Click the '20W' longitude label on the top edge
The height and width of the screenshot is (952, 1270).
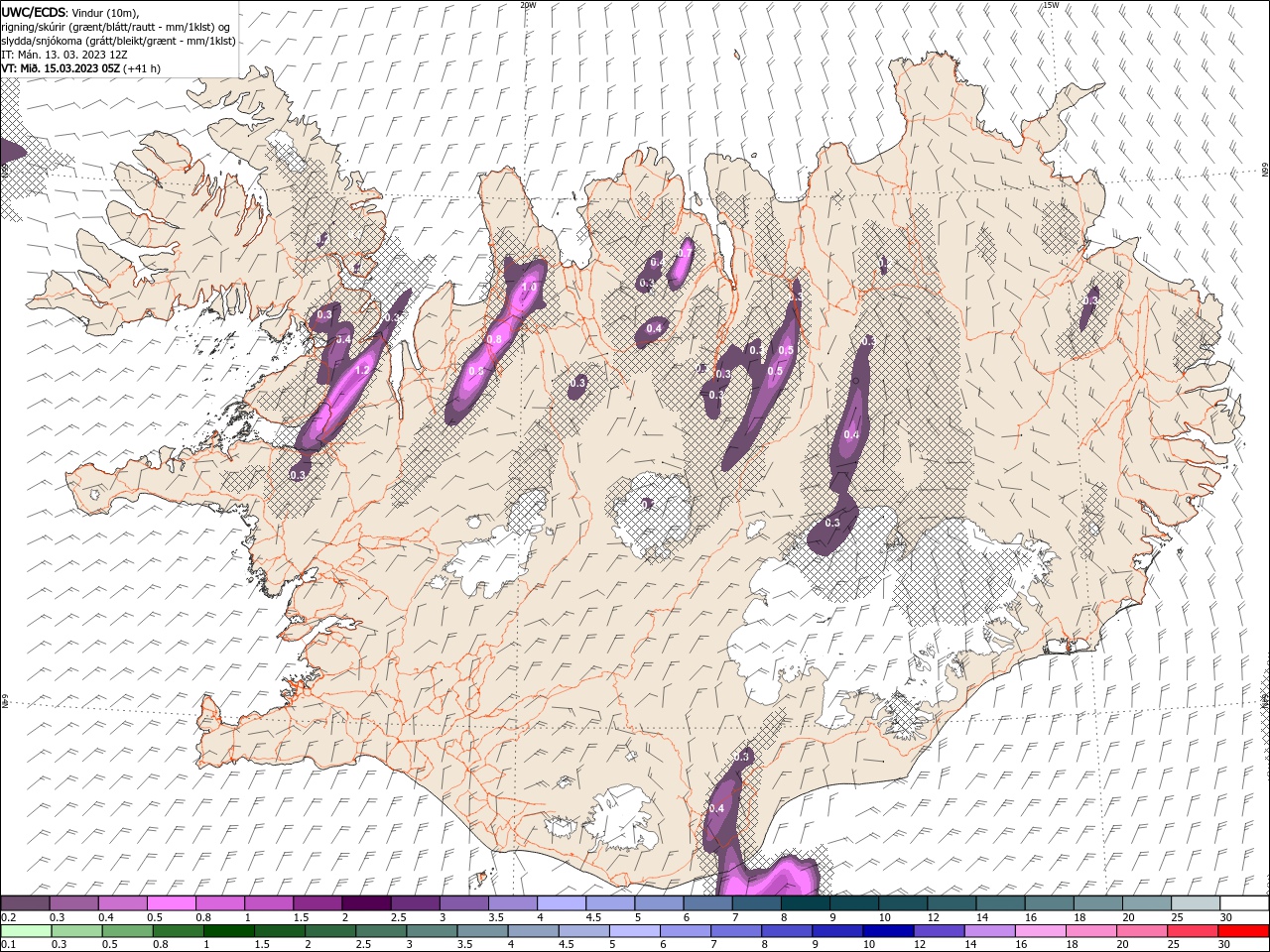tap(528, 5)
